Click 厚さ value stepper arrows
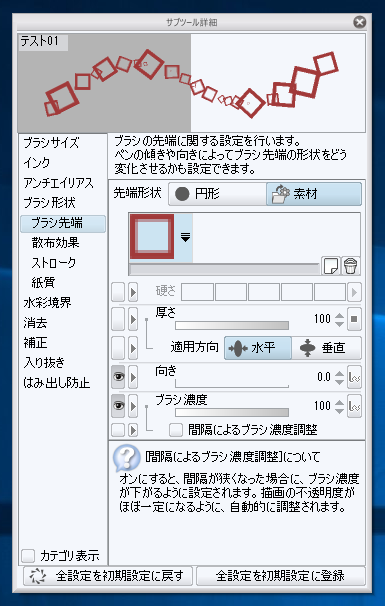 point(339,320)
